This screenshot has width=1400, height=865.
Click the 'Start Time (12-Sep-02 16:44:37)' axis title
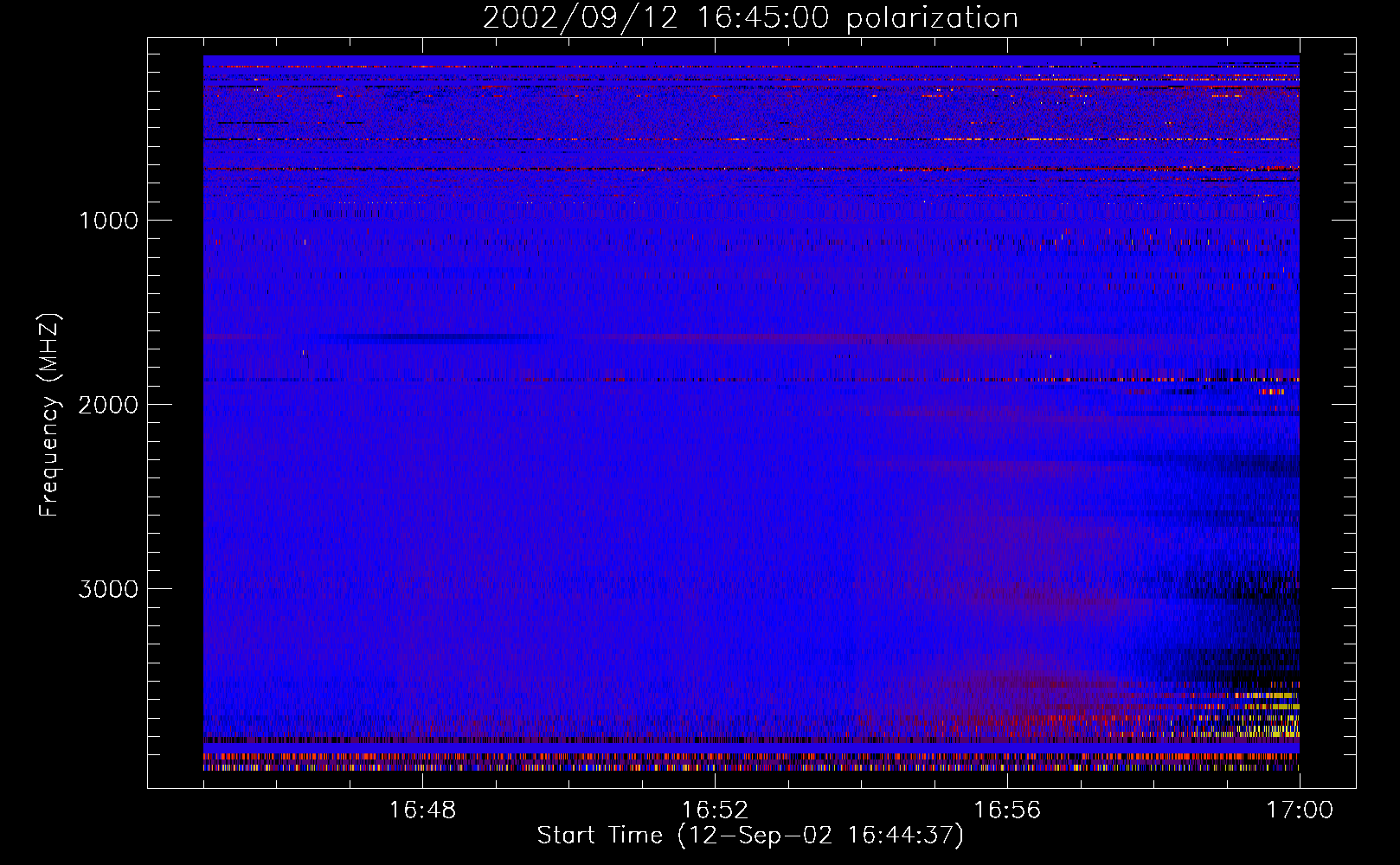[x=750, y=836]
